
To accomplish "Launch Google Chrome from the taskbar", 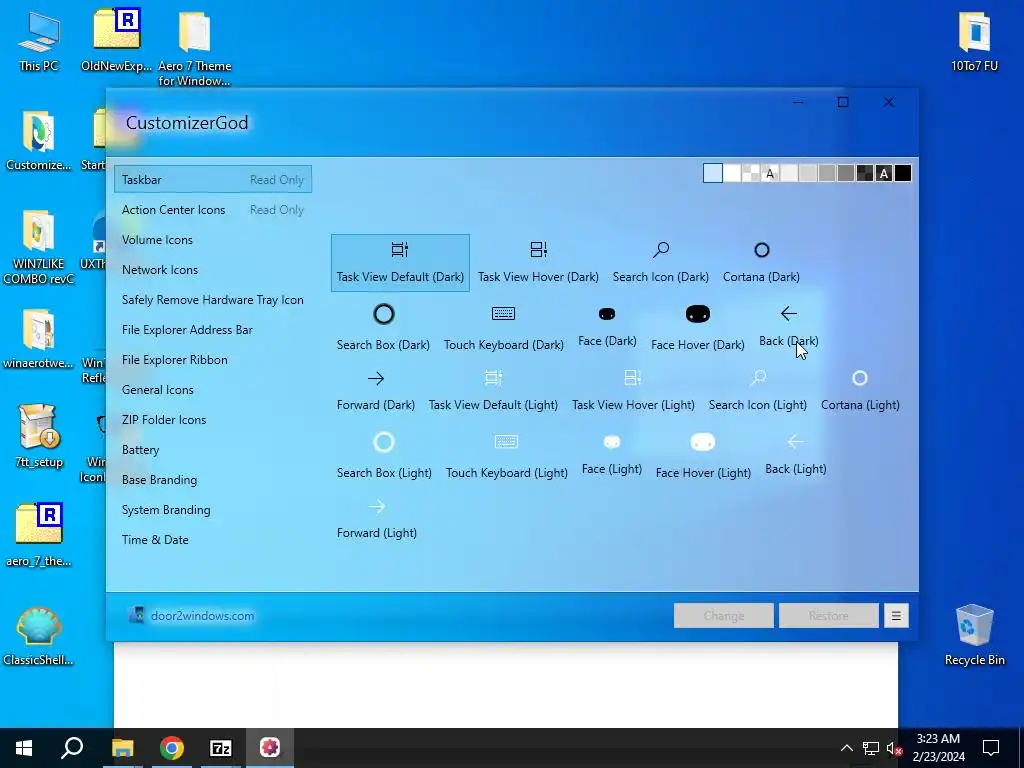I will pyautogui.click(x=172, y=748).
